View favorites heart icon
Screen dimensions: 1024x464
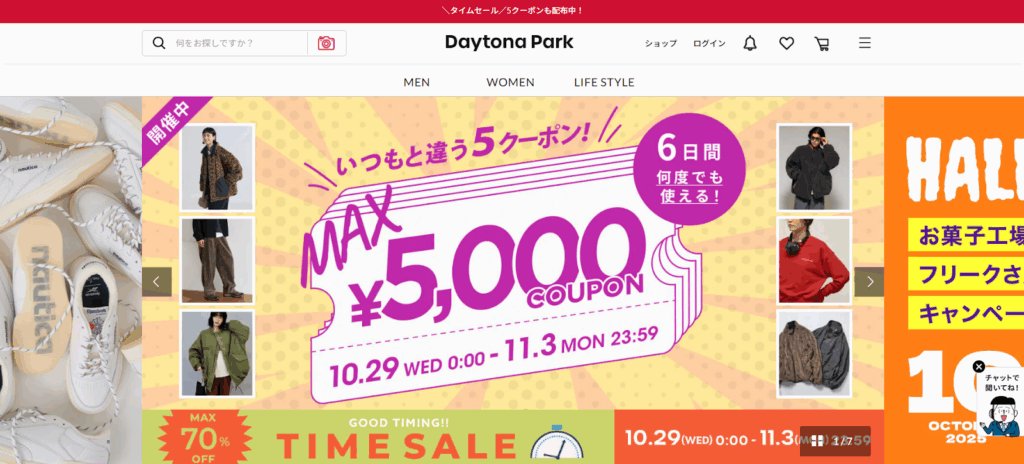[x=786, y=43]
